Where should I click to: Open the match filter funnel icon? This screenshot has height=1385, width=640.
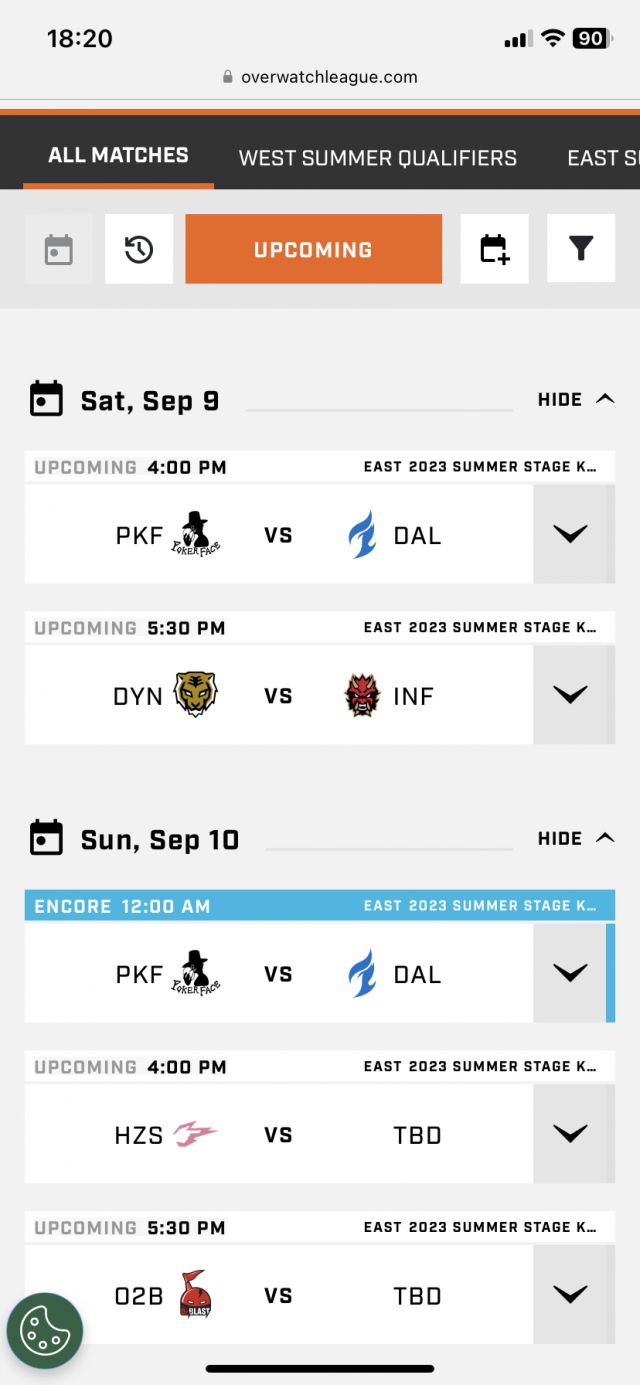coord(581,249)
